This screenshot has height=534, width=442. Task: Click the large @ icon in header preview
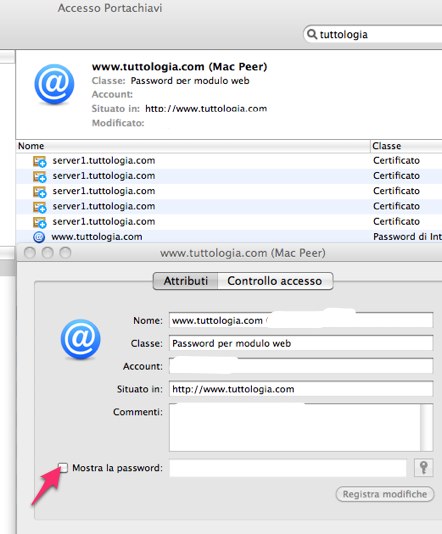coord(54,84)
